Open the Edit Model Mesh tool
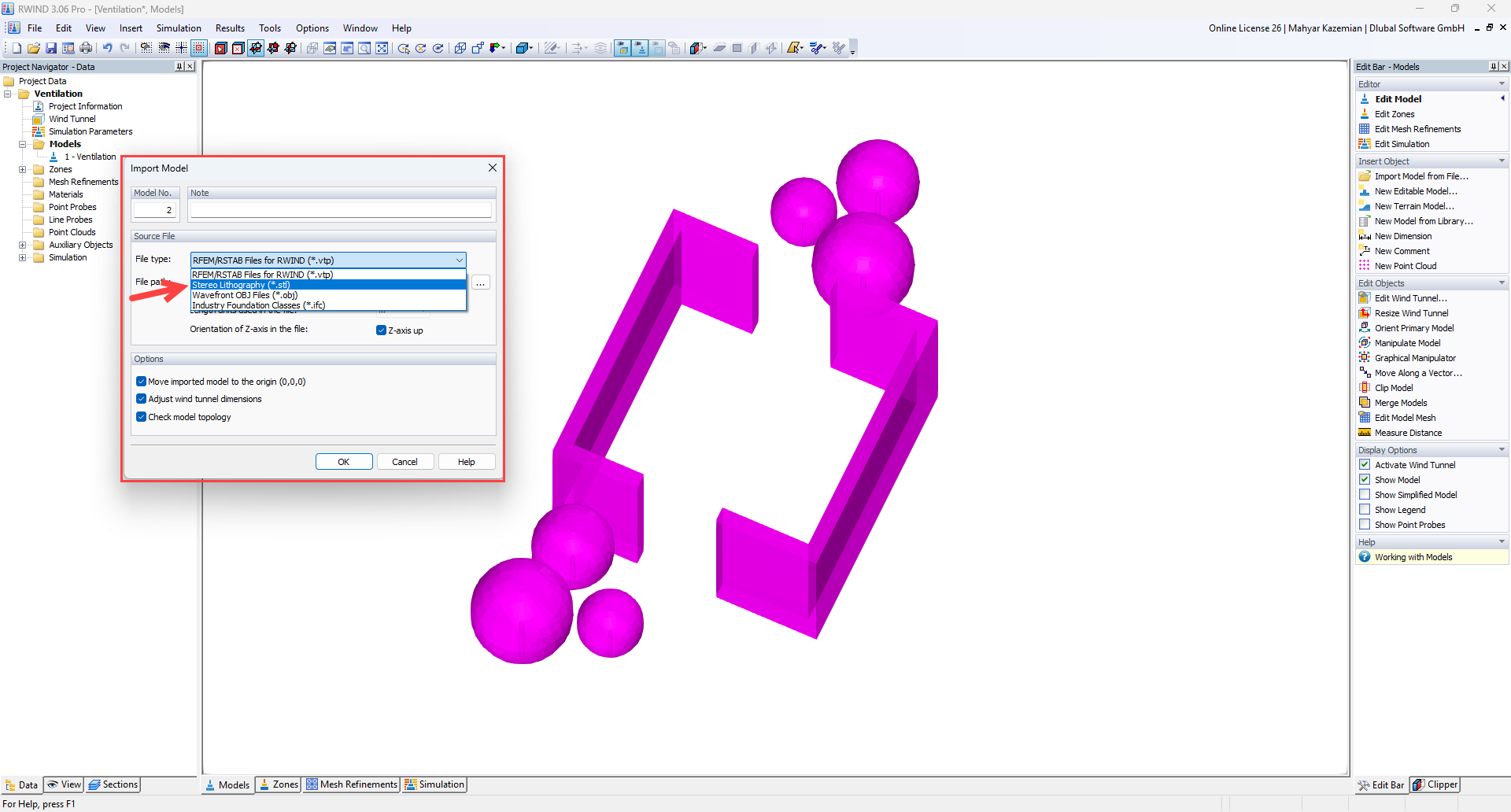Image resolution: width=1511 pixels, height=812 pixels. [1404, 417]
